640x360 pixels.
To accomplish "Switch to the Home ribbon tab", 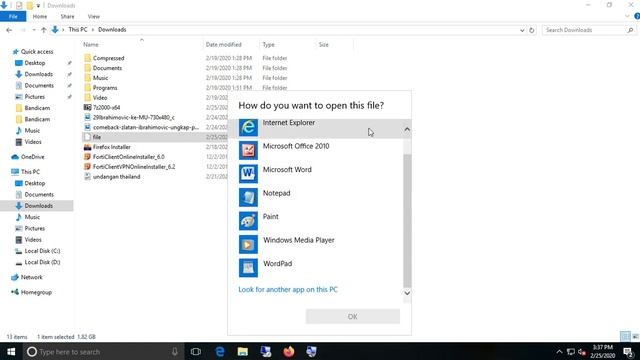I will coord(40,16).
